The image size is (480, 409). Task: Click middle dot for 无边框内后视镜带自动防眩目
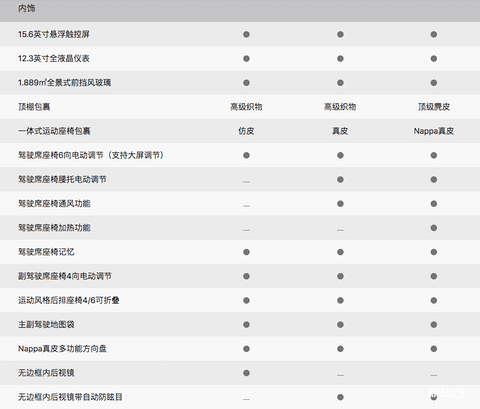click(340, 397)
